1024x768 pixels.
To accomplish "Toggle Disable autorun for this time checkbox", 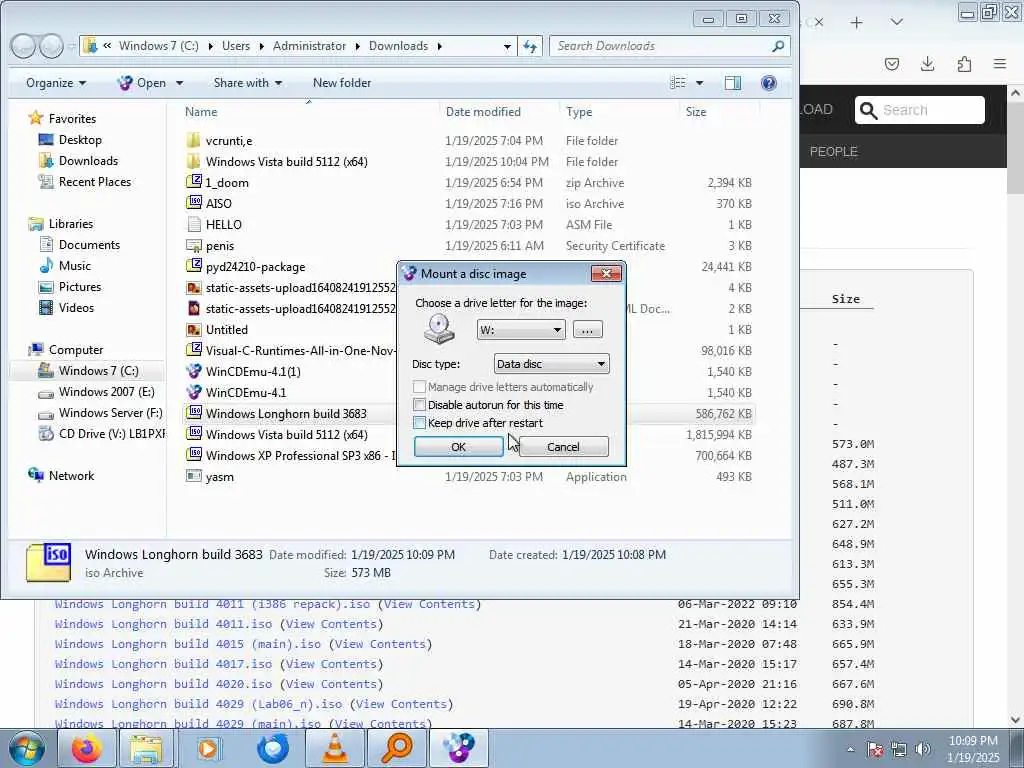I will (420, 405).
